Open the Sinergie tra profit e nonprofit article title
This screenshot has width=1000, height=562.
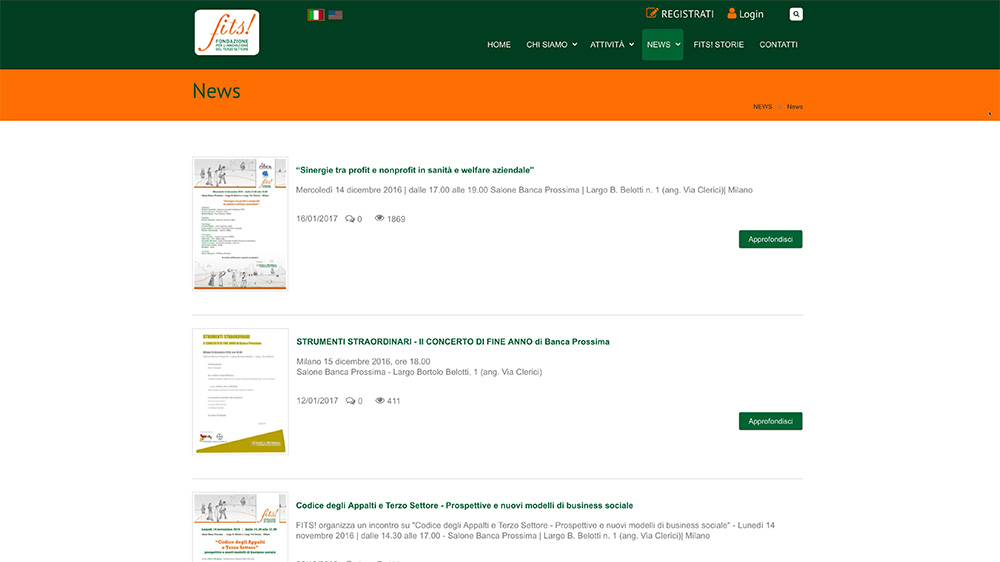(415, 170)
